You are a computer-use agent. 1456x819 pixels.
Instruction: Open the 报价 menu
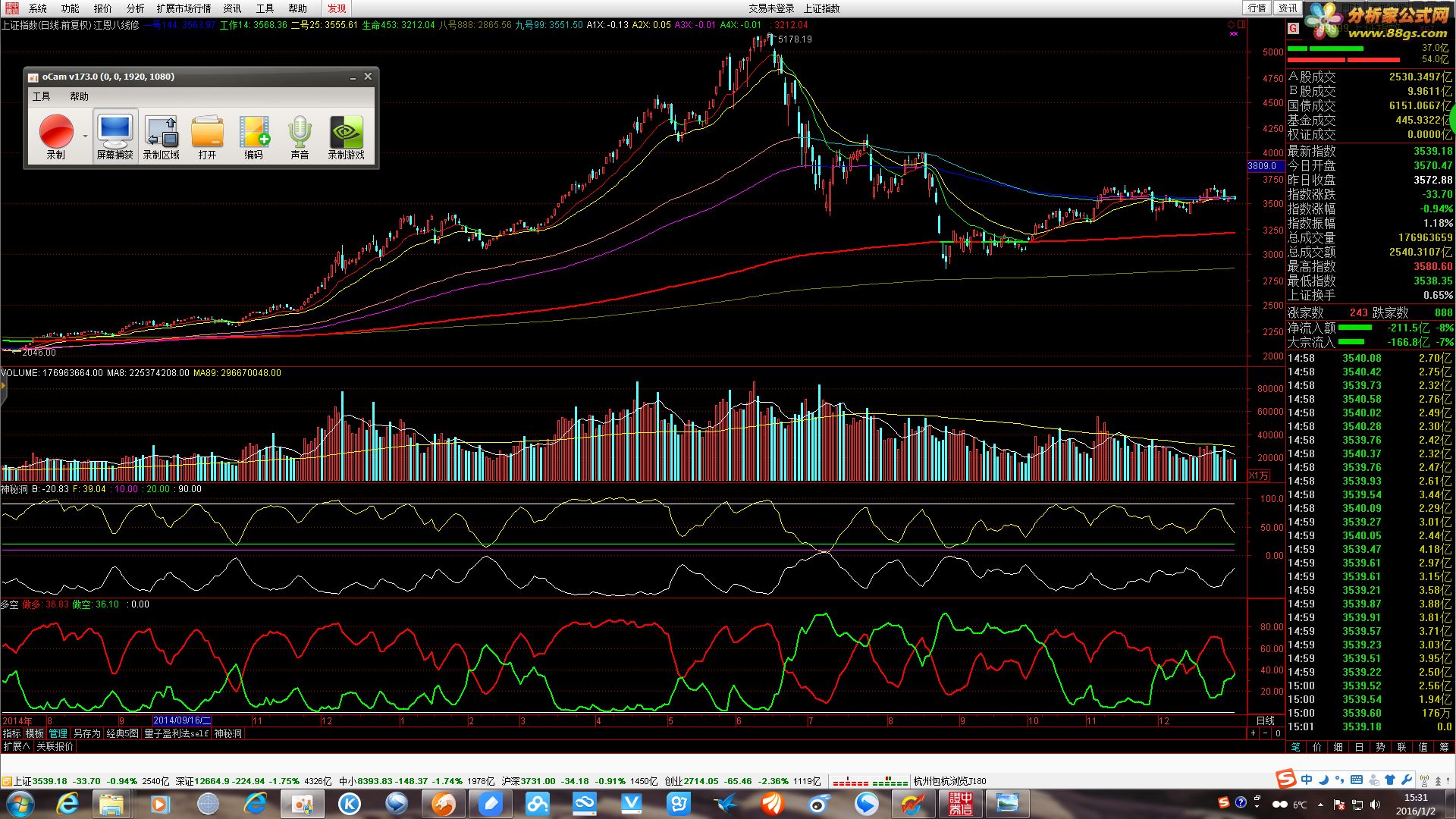103,8
